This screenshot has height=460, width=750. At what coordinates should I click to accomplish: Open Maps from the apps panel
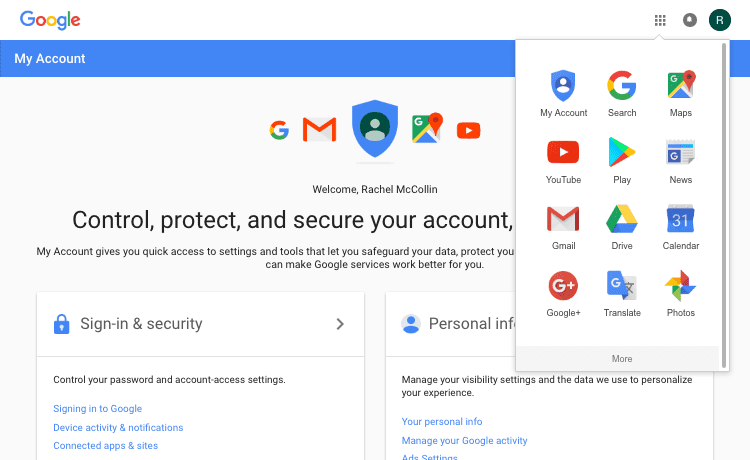pos(681,94)
